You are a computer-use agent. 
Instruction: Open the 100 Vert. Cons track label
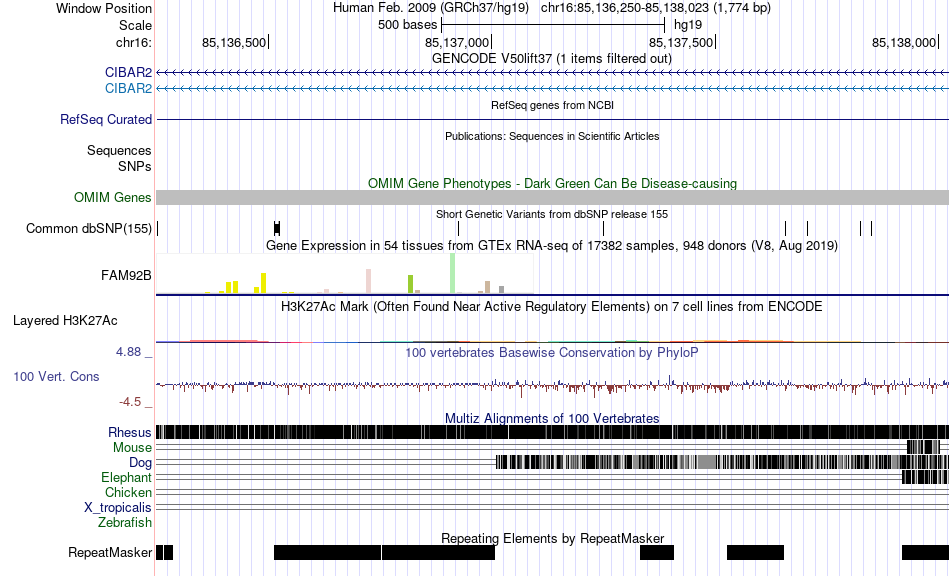point(56,377)
